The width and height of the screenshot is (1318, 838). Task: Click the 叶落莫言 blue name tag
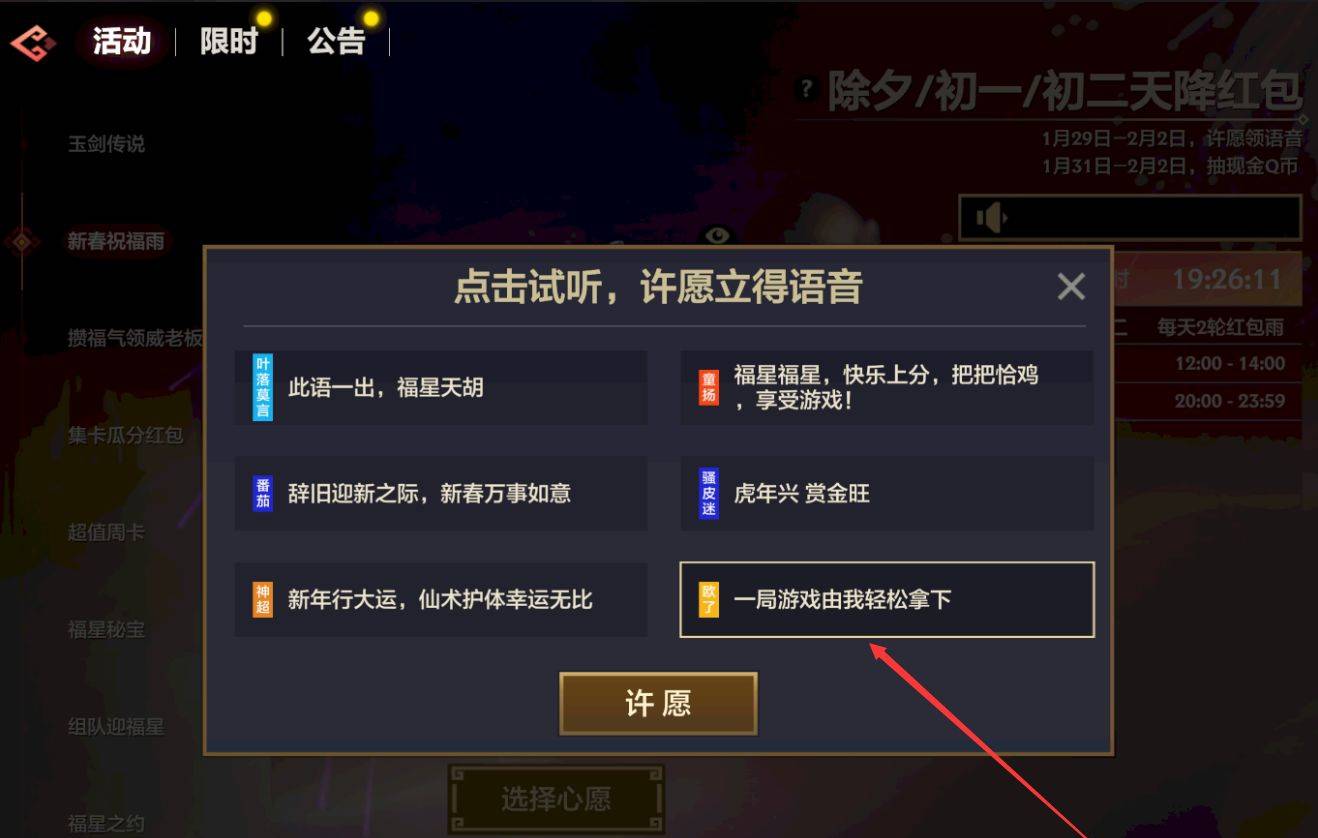262,387
